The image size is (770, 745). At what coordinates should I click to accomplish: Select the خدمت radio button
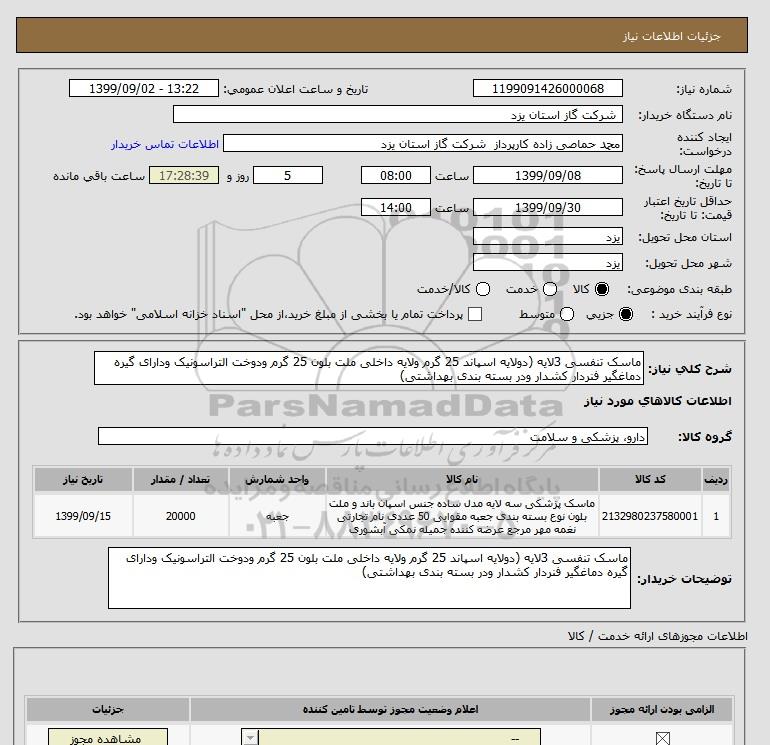pos(550,289)
